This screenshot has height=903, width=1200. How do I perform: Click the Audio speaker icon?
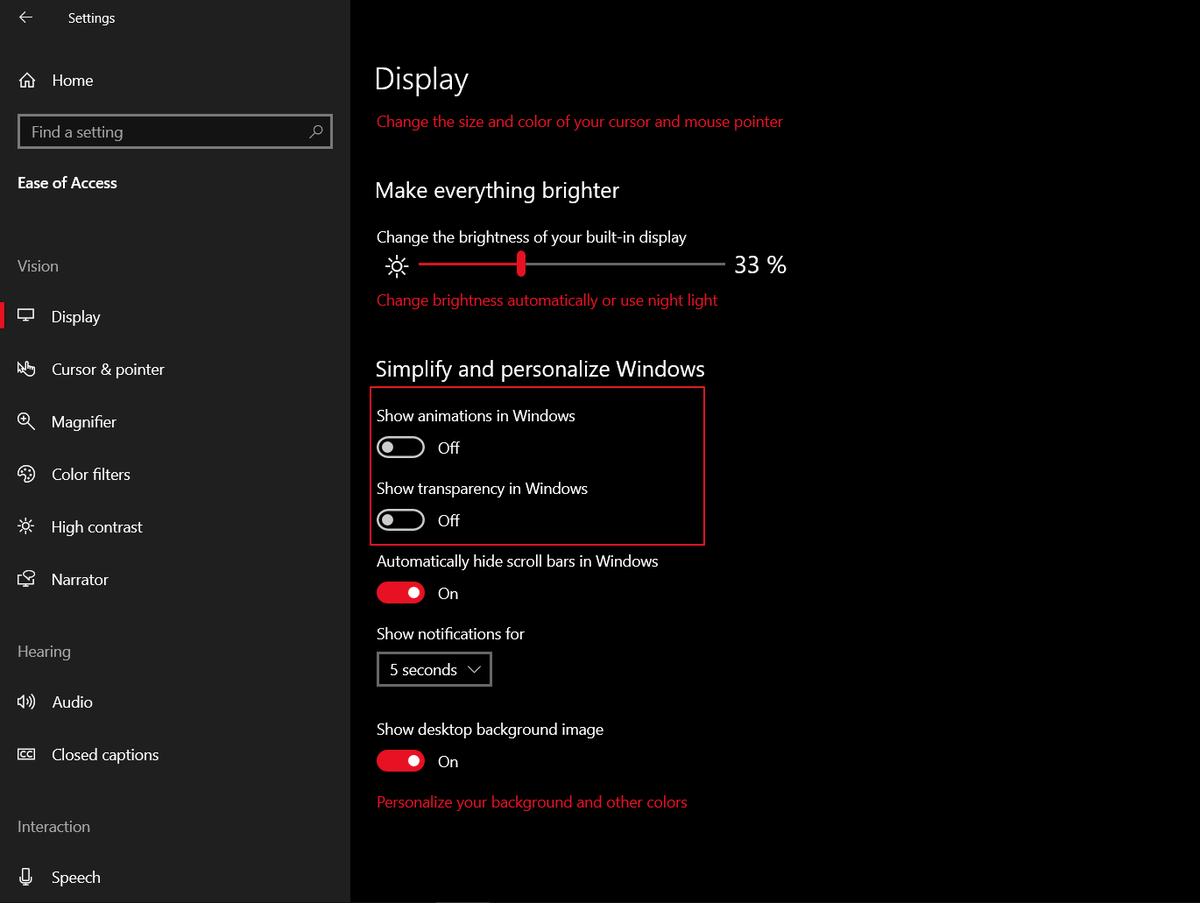27,702
